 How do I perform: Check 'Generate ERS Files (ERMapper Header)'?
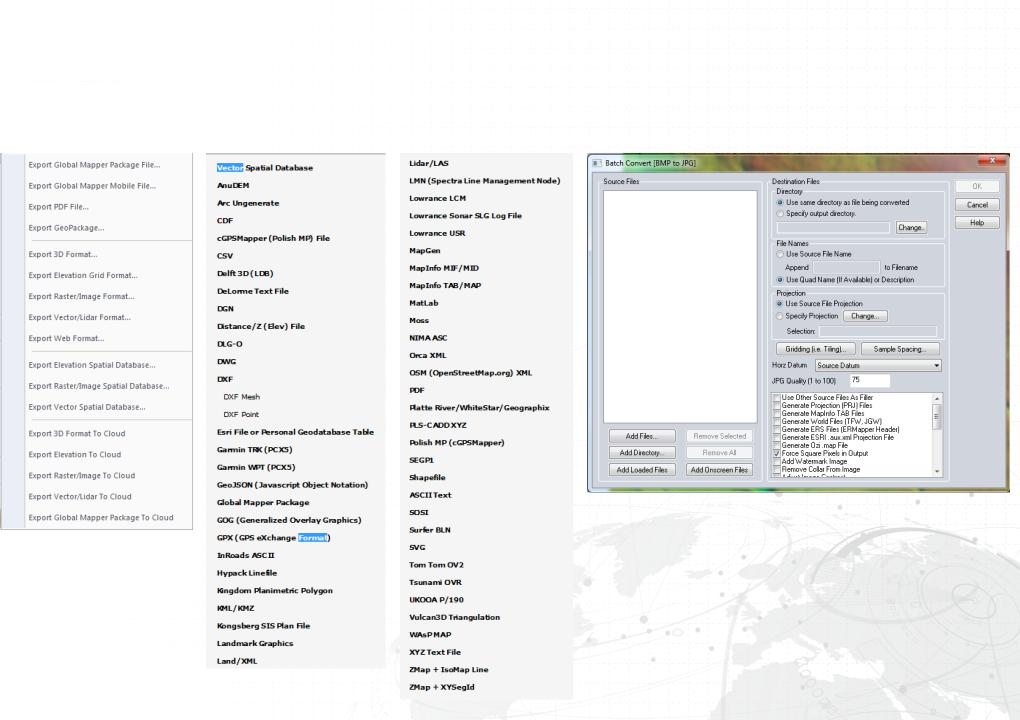pyautogui.click(x=777, y=429)
